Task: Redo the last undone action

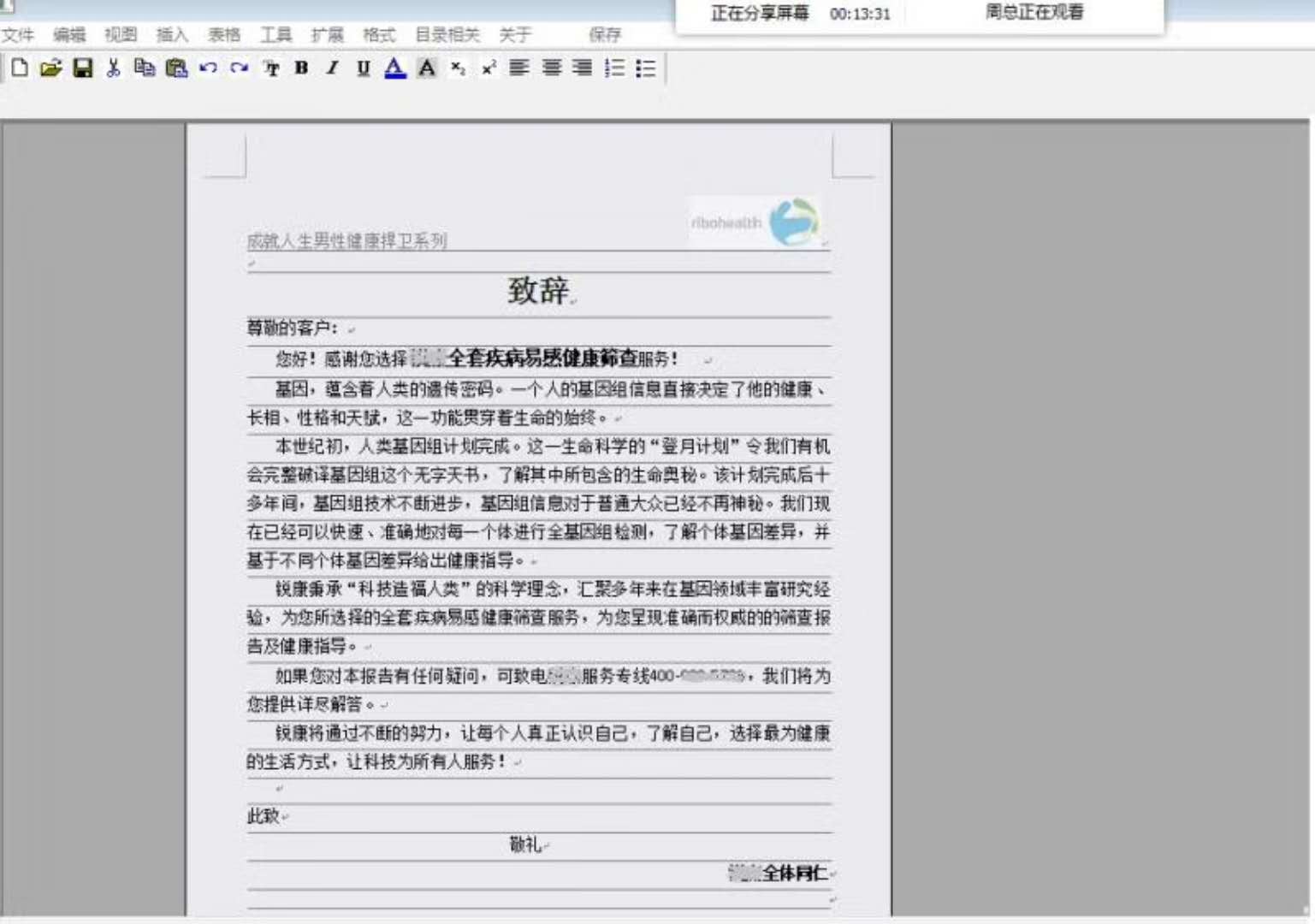Action: pyautogui.click(x=239, y=68)
